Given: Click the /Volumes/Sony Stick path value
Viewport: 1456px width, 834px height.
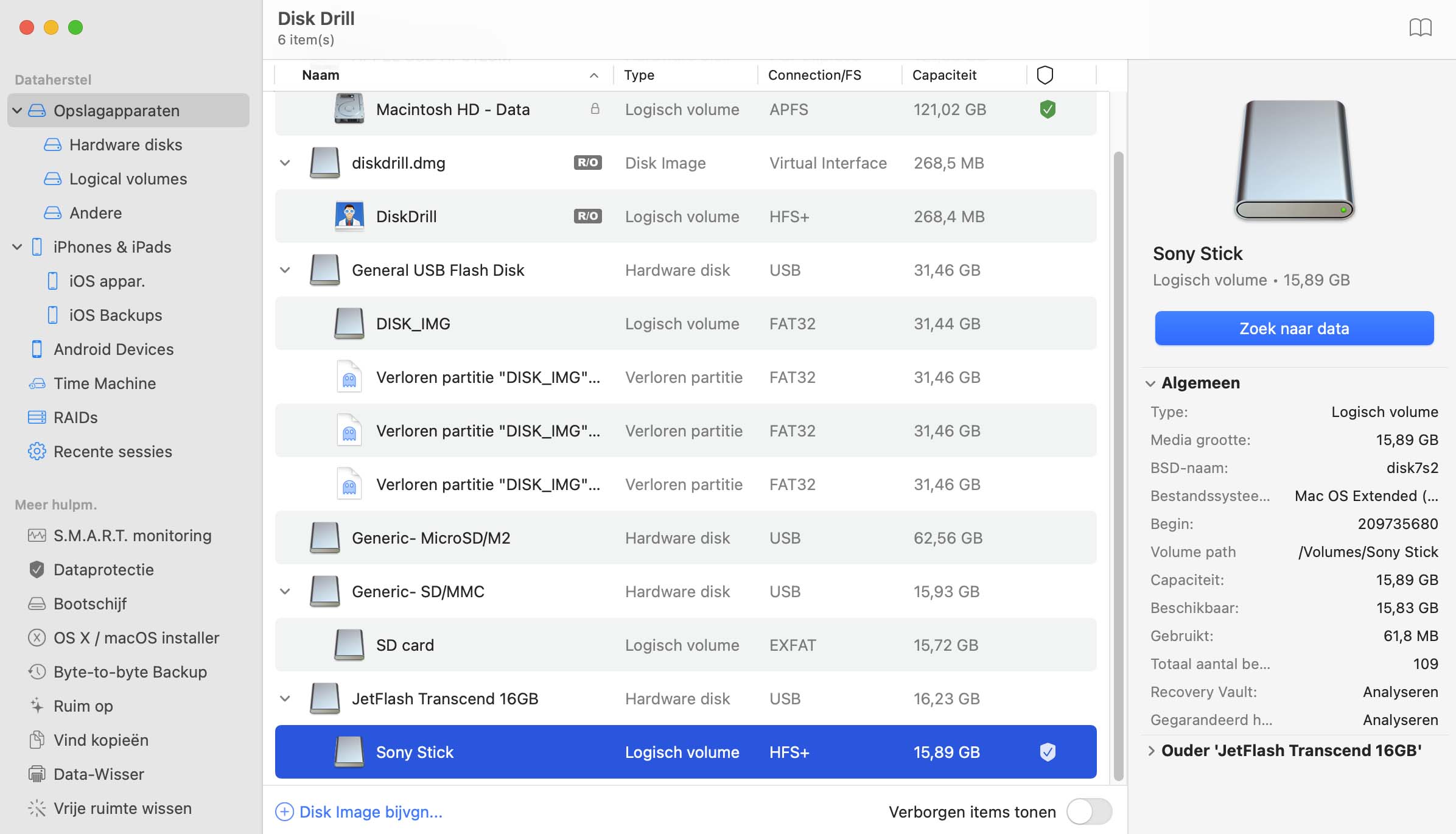Looking at the screenshot, I should [x=1368, y=552].
